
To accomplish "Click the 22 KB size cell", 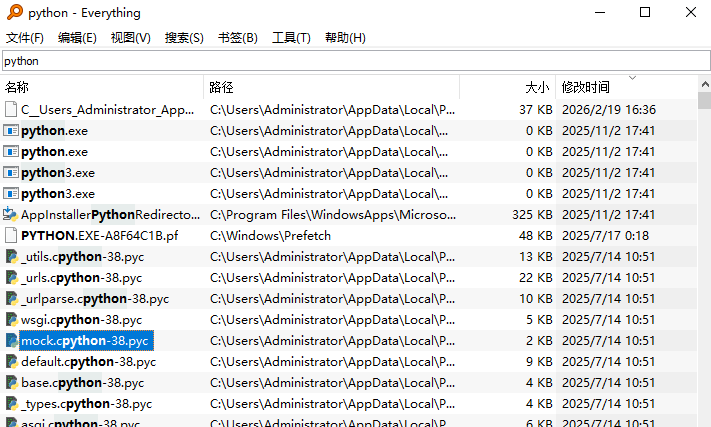I will [536, 277].
